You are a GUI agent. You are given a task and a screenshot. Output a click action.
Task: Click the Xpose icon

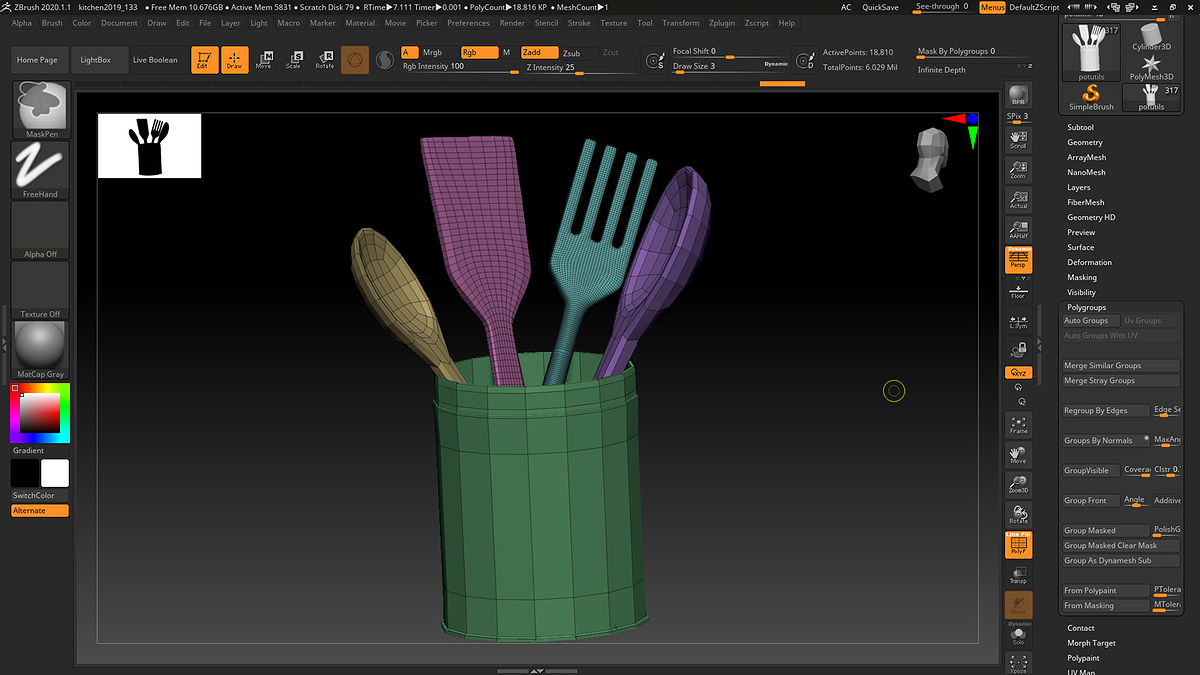(x=1018, y=663)
